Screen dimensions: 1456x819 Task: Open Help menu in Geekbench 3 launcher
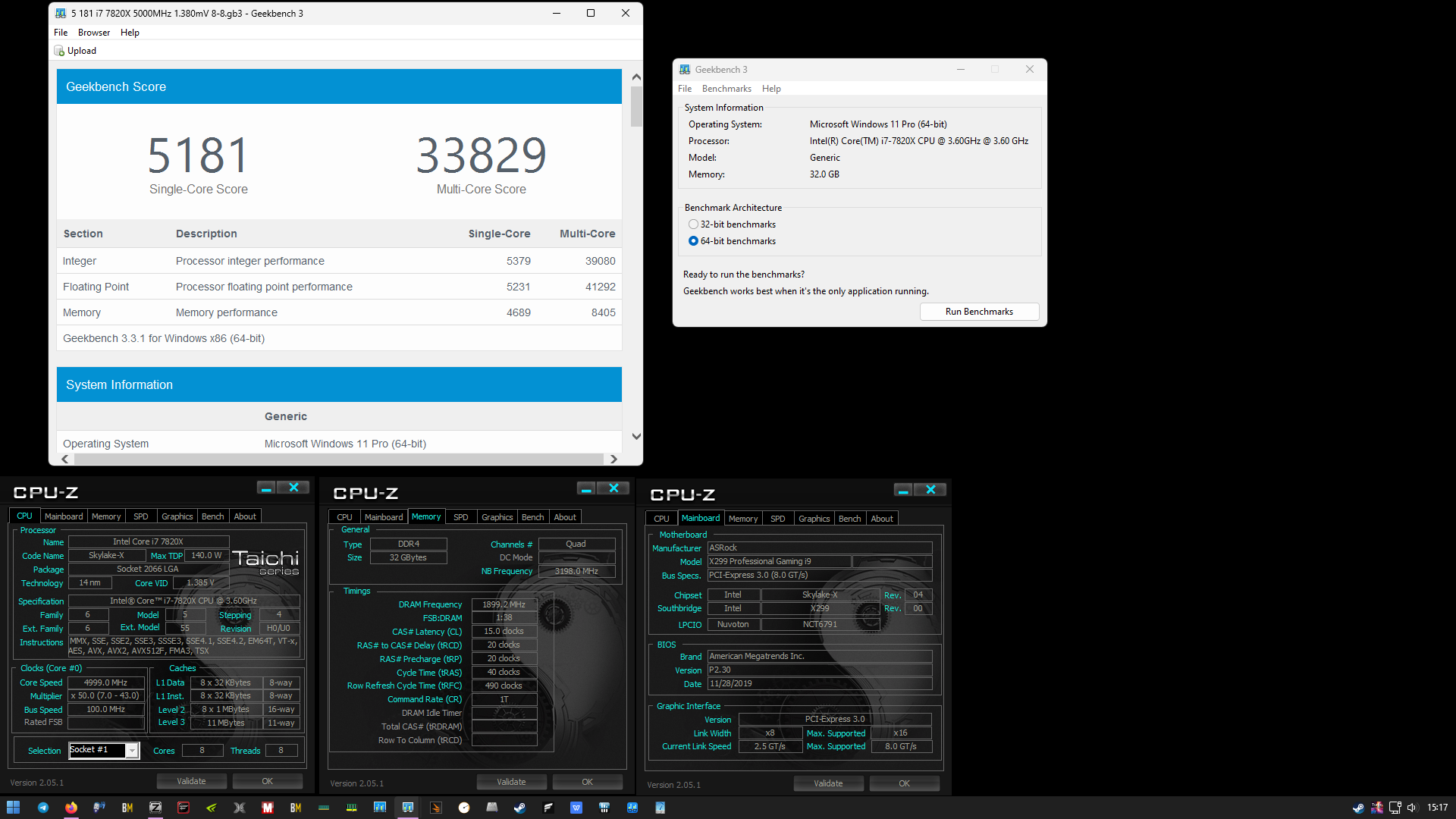tap(771, 89)
